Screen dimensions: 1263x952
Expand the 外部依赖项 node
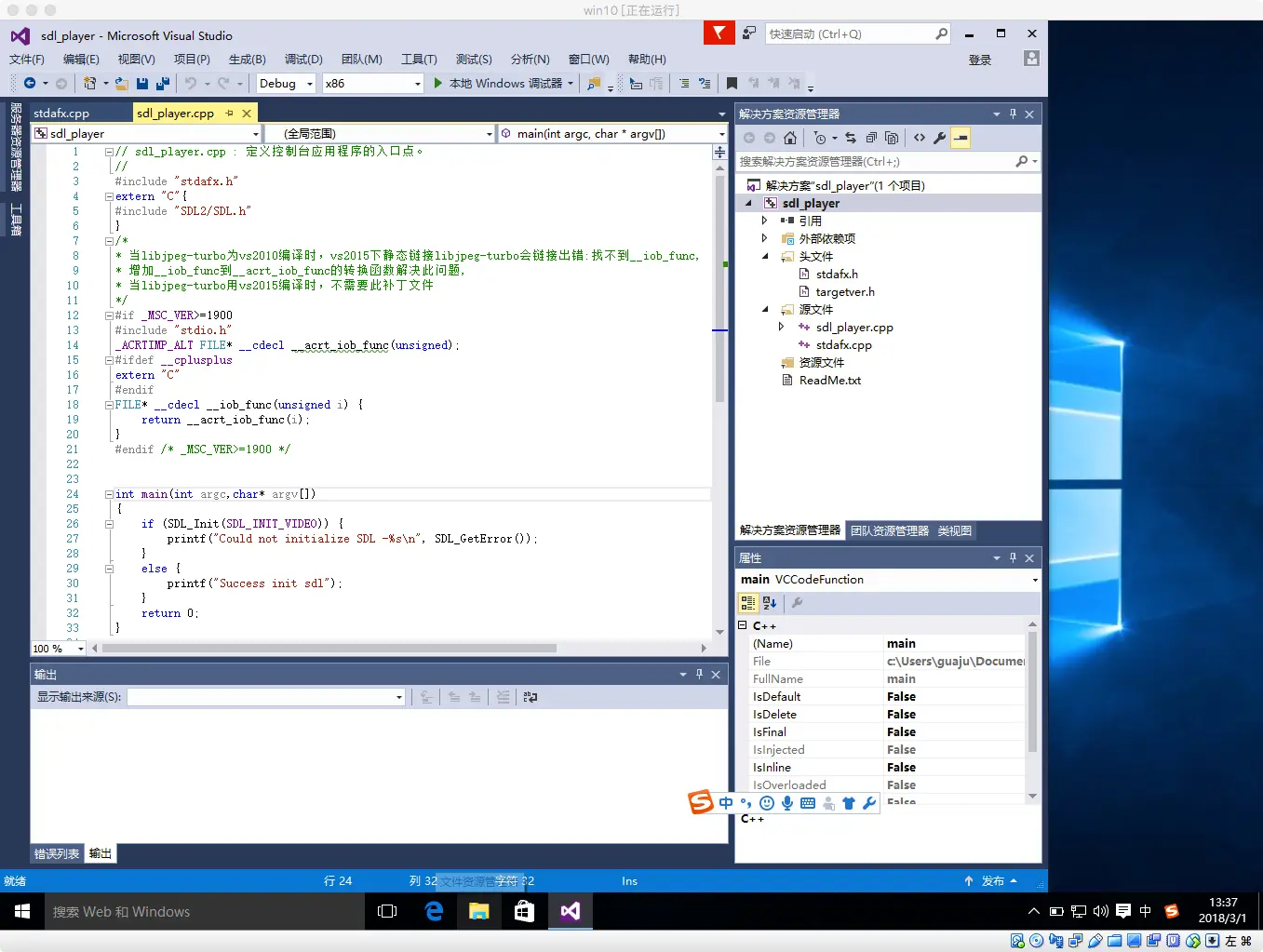(764, 238)
